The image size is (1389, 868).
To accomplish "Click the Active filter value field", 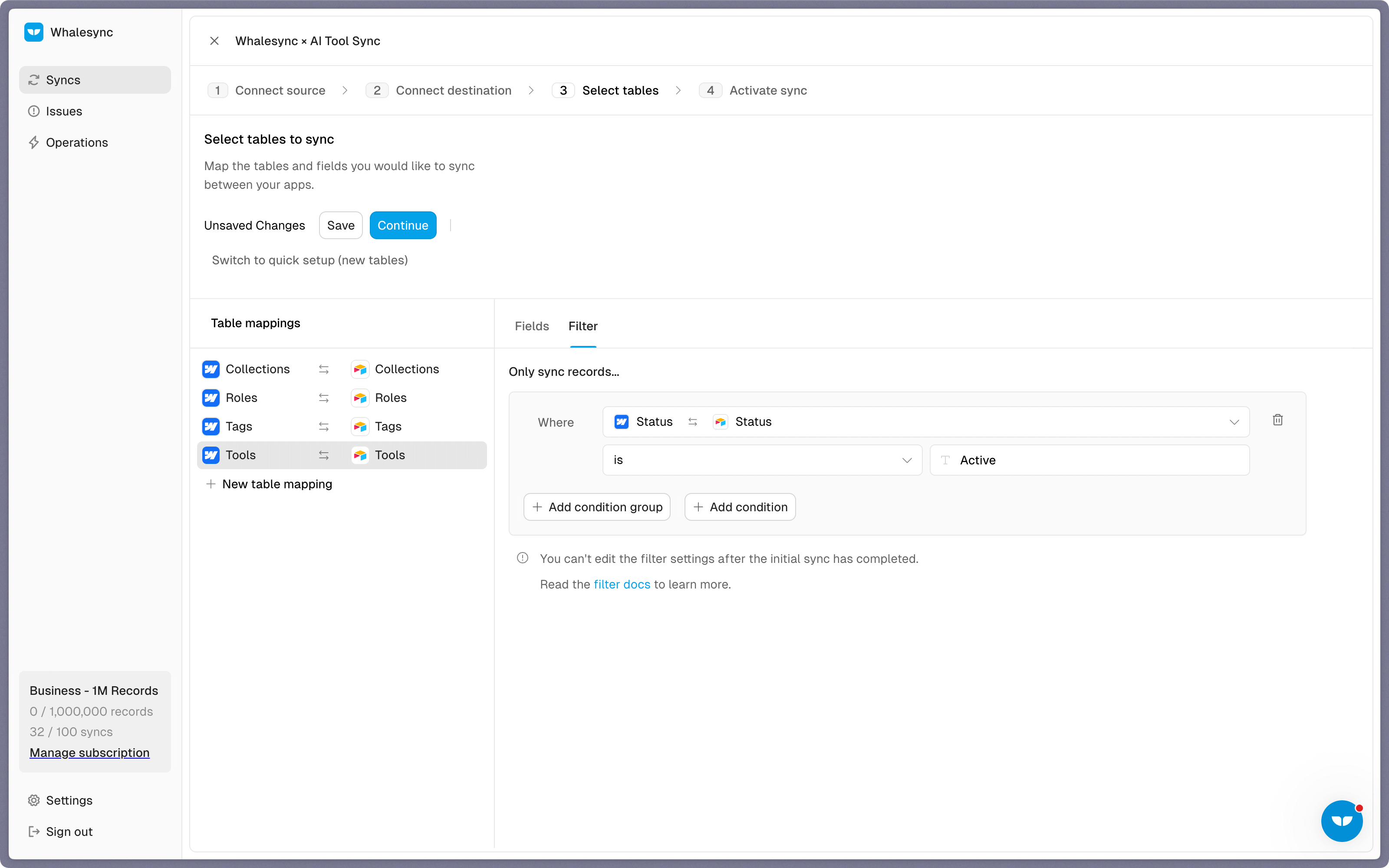I will coord(1089,460).
